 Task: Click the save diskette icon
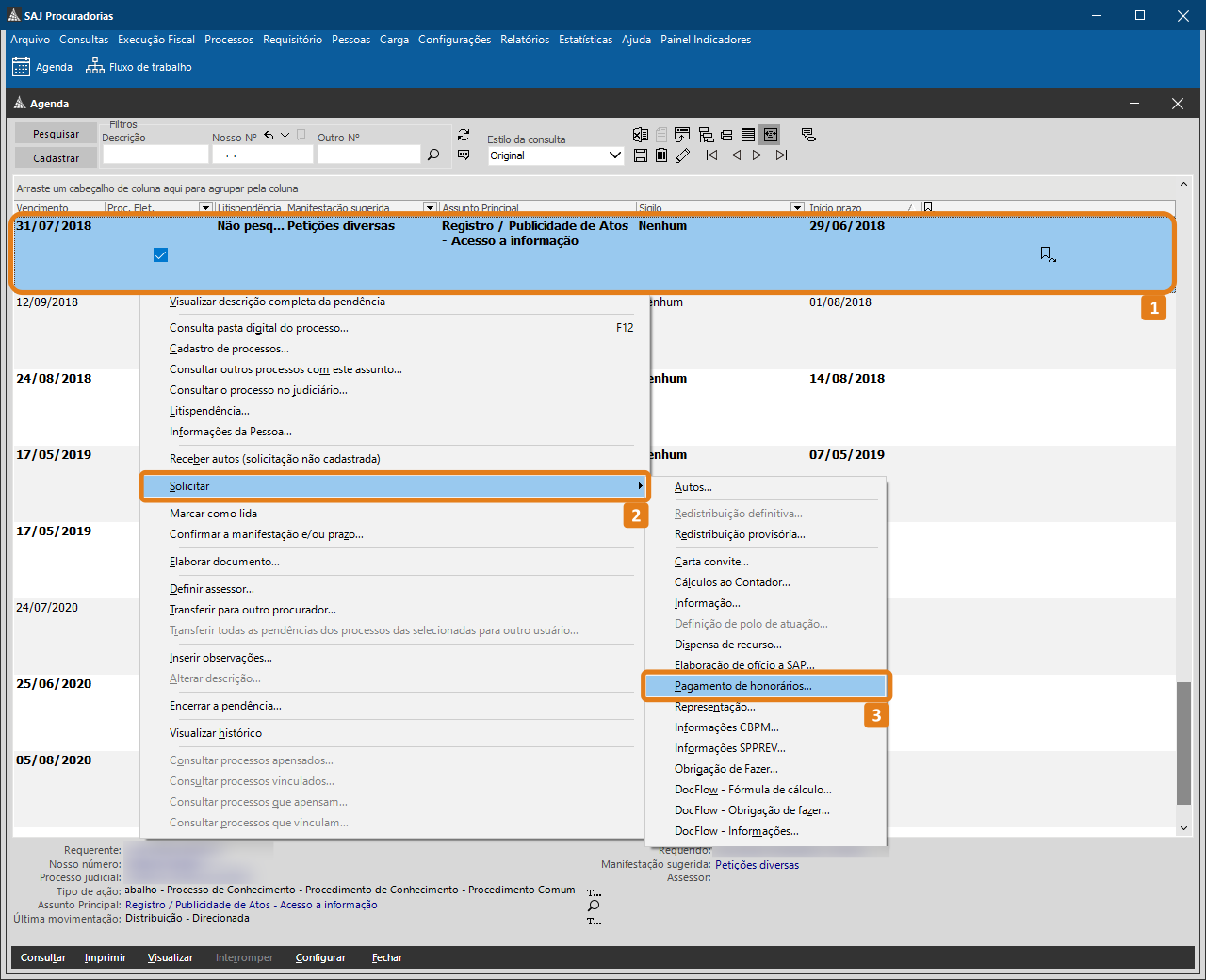[641, 155]
